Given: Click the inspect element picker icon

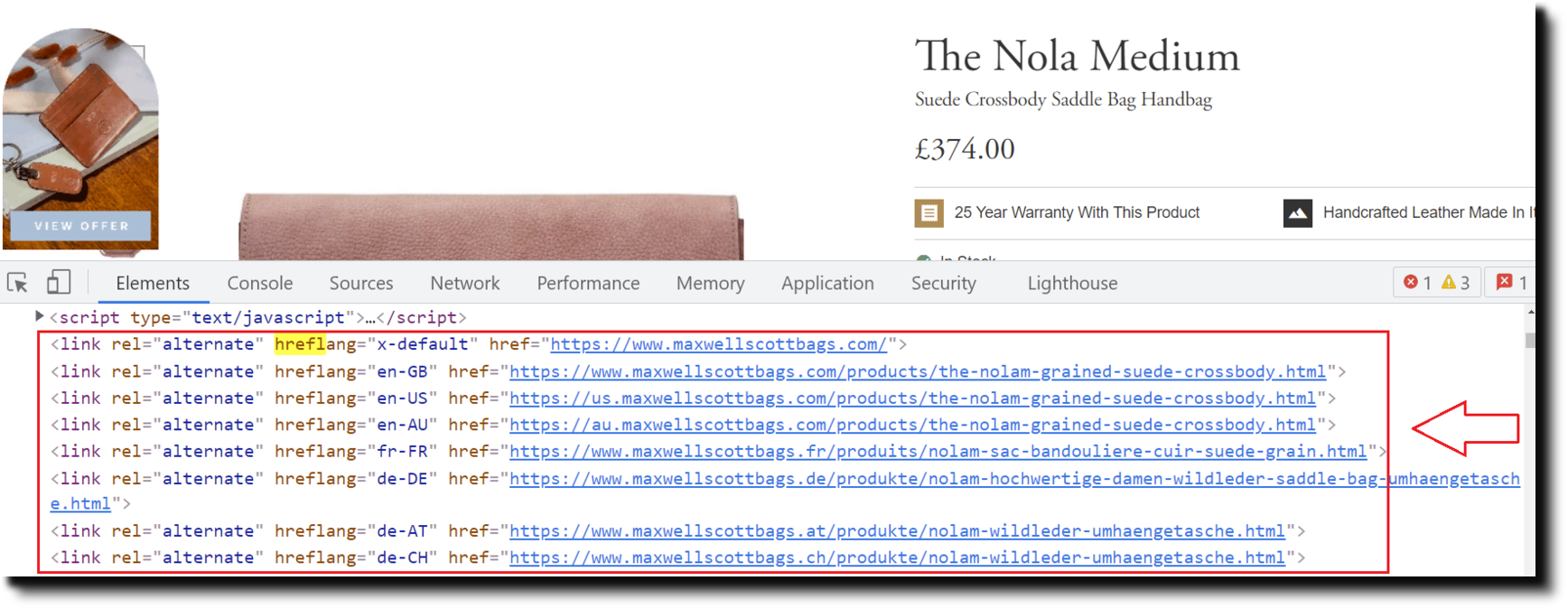Looking at the screenshot, I should 17,283.
